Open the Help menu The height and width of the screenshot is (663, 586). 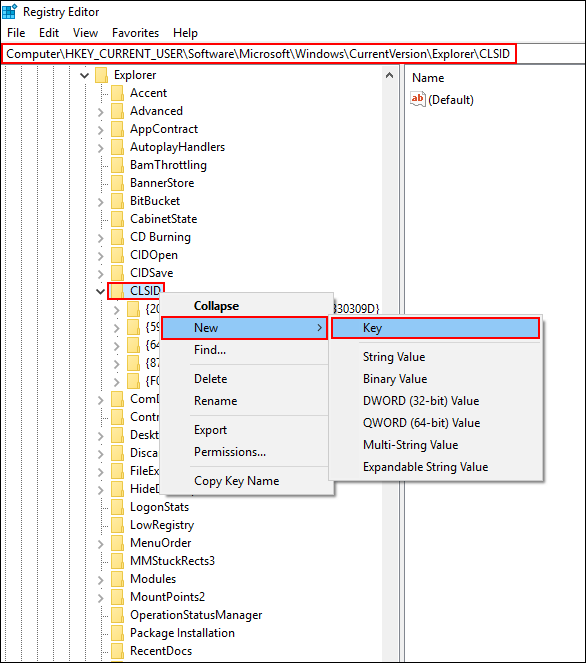point(185,33)
